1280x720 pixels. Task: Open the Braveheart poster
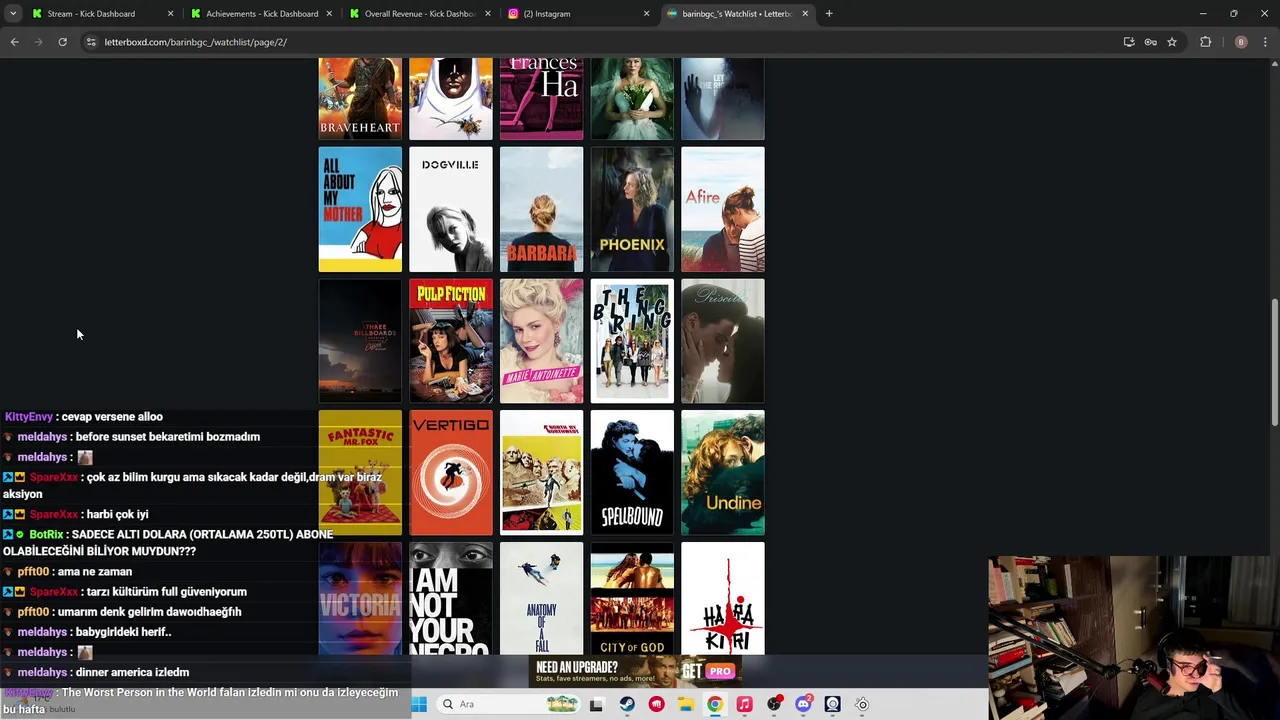tap(360, 98)
